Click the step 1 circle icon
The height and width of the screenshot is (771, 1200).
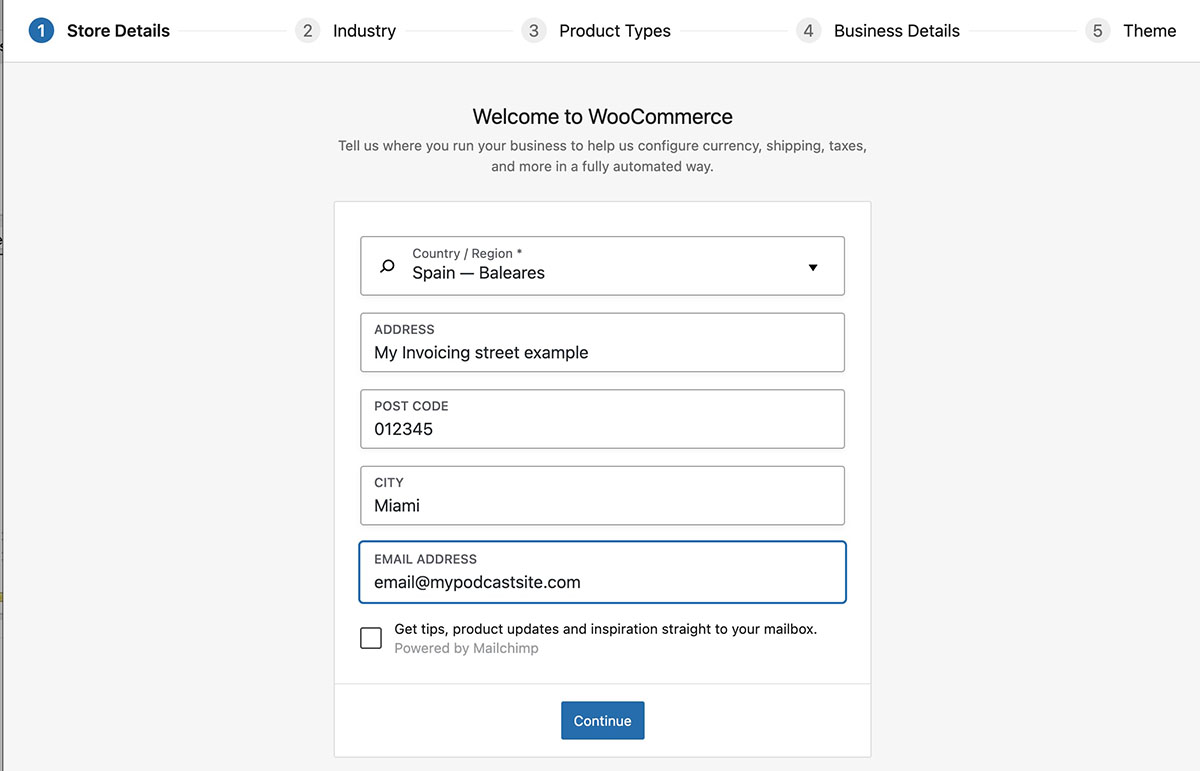pyautogui.click(x=41, y=31)
